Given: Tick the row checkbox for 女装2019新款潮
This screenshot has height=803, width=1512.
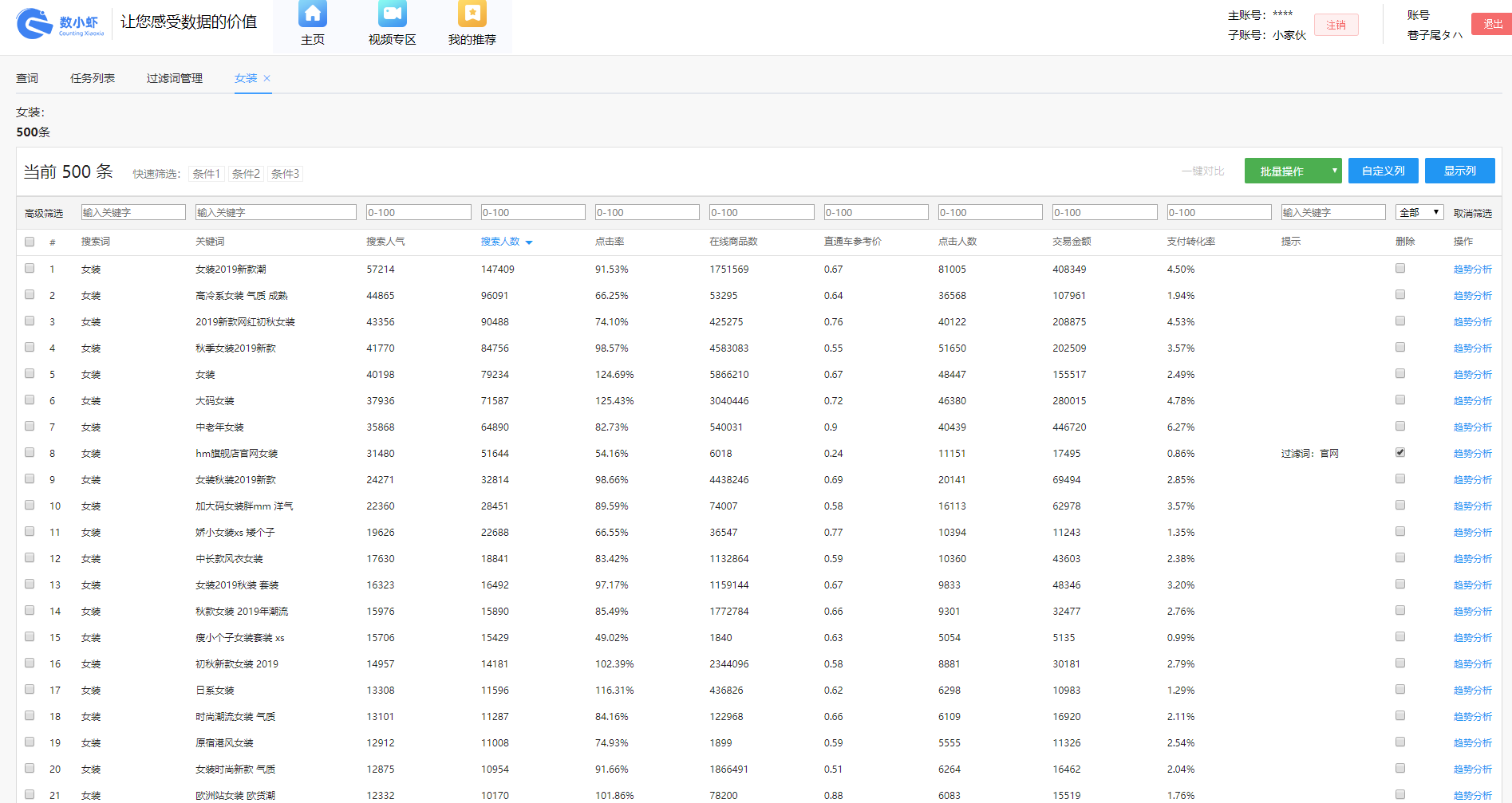Looking at the screenshot, I should [x=30, y=269].
